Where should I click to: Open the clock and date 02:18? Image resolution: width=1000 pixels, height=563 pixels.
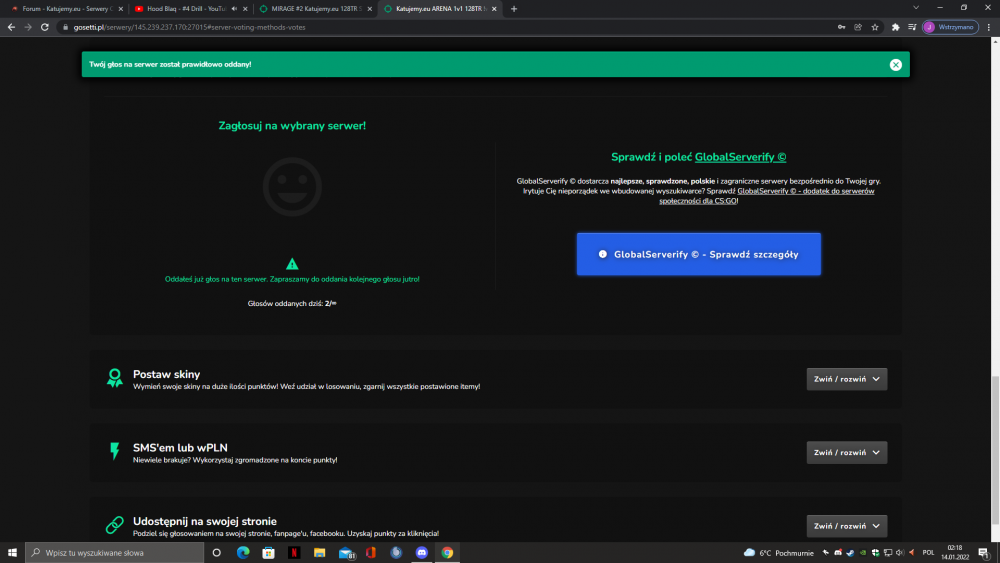point(954,552)
